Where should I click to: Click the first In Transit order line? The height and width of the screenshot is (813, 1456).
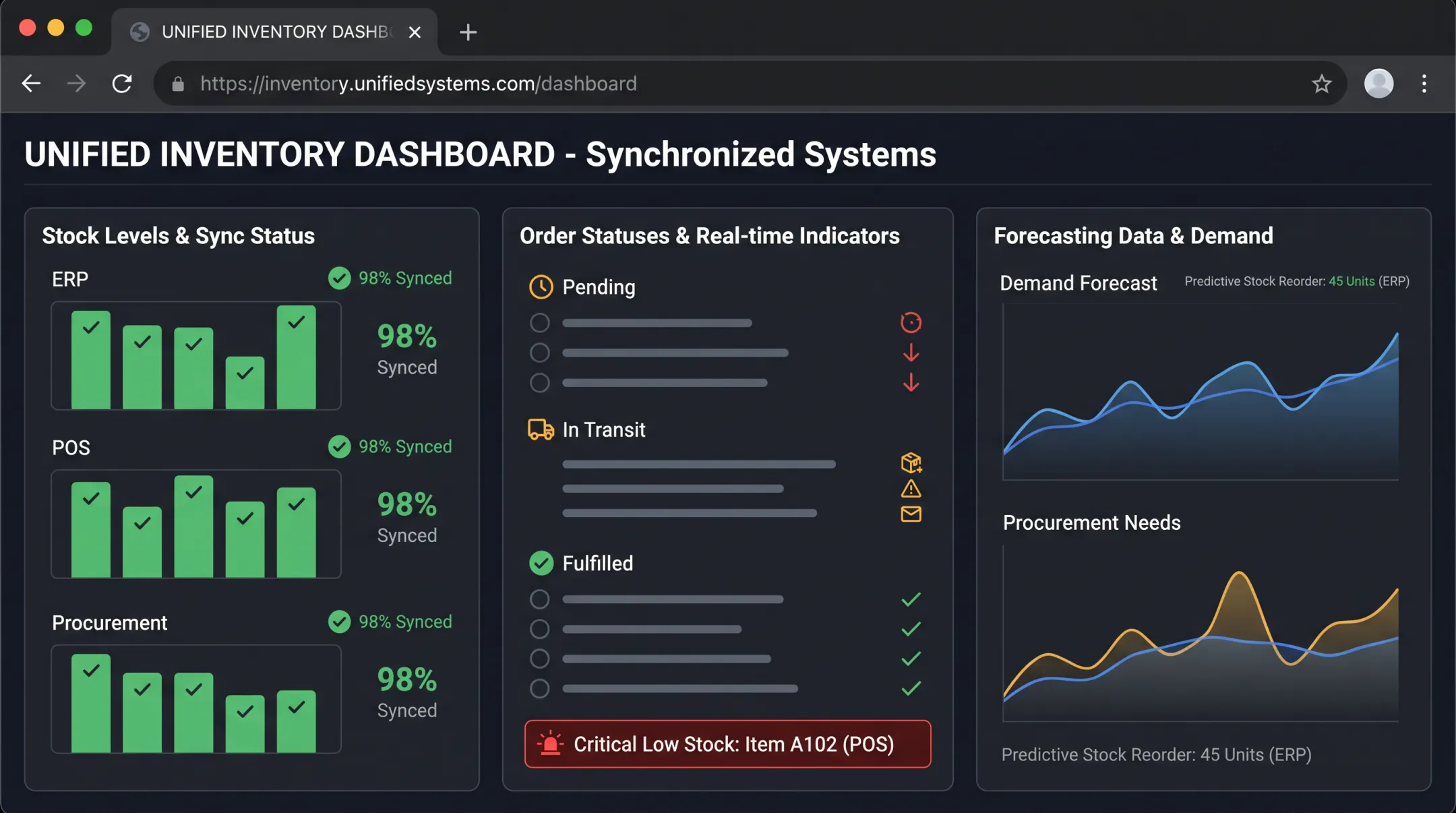(x=699, y=464)
